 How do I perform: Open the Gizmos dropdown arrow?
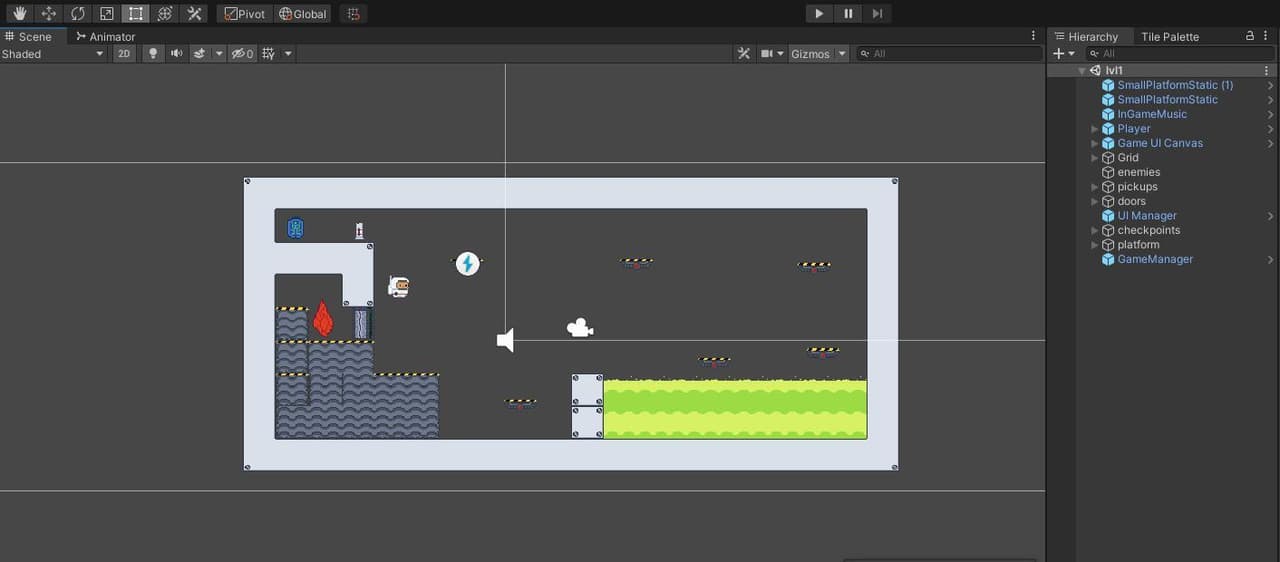point(842,54)
